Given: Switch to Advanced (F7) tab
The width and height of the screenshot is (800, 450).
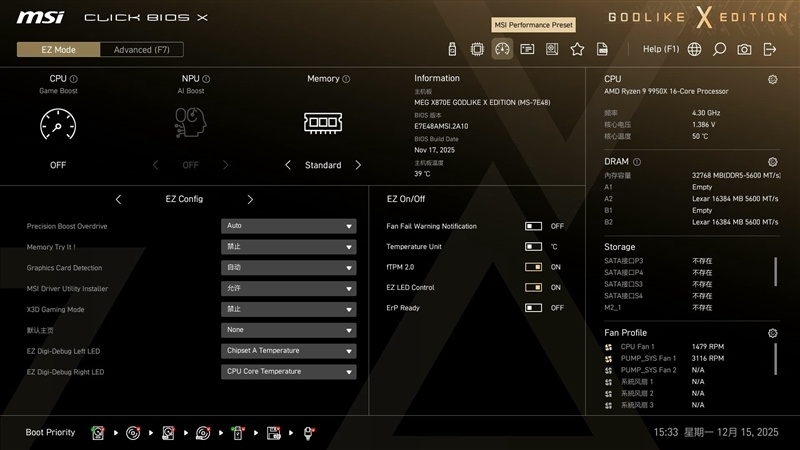Looking at the screenshot, I should click(142, 49).
